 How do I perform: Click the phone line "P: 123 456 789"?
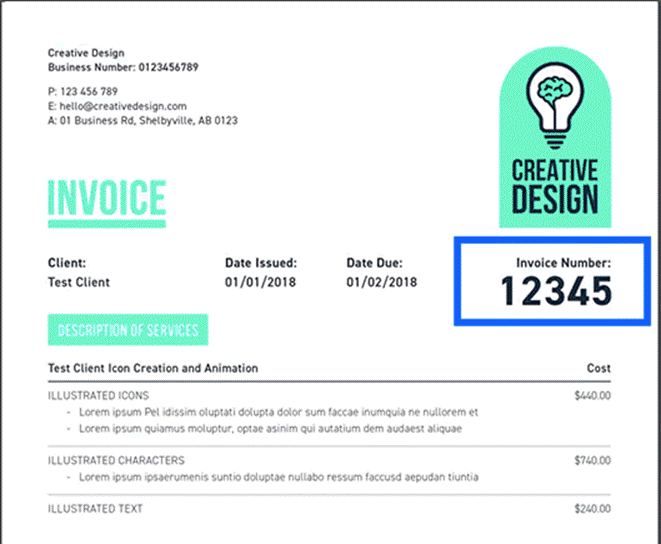tap(83, 92)
